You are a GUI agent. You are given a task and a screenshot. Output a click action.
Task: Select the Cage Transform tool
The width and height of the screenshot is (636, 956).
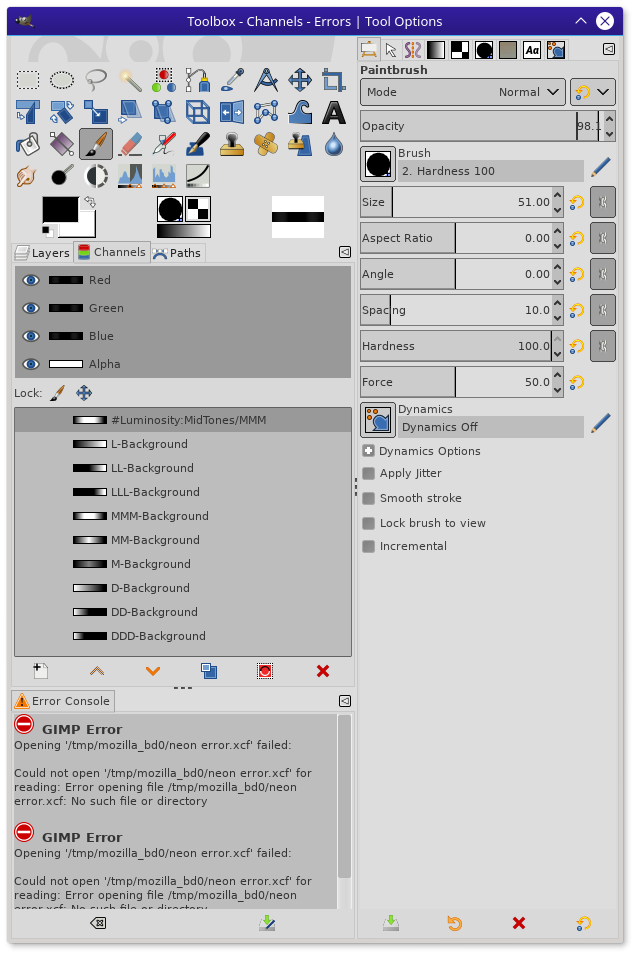[x=266, y=113]
